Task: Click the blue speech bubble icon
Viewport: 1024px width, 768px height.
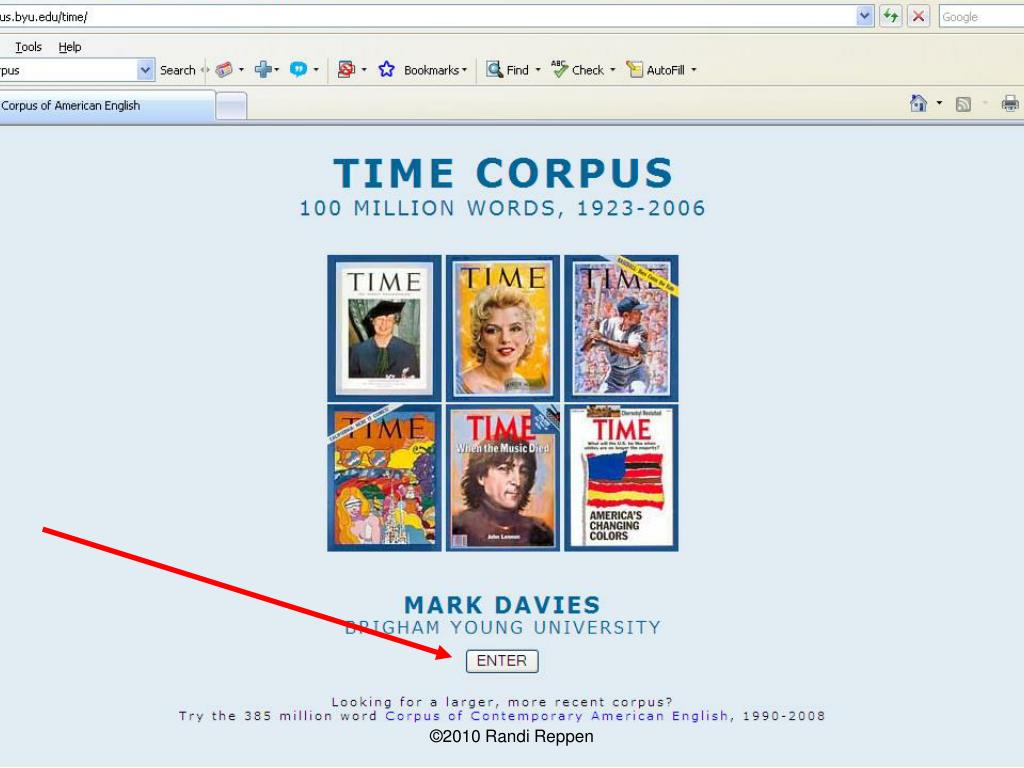Action: click(298, 69)
